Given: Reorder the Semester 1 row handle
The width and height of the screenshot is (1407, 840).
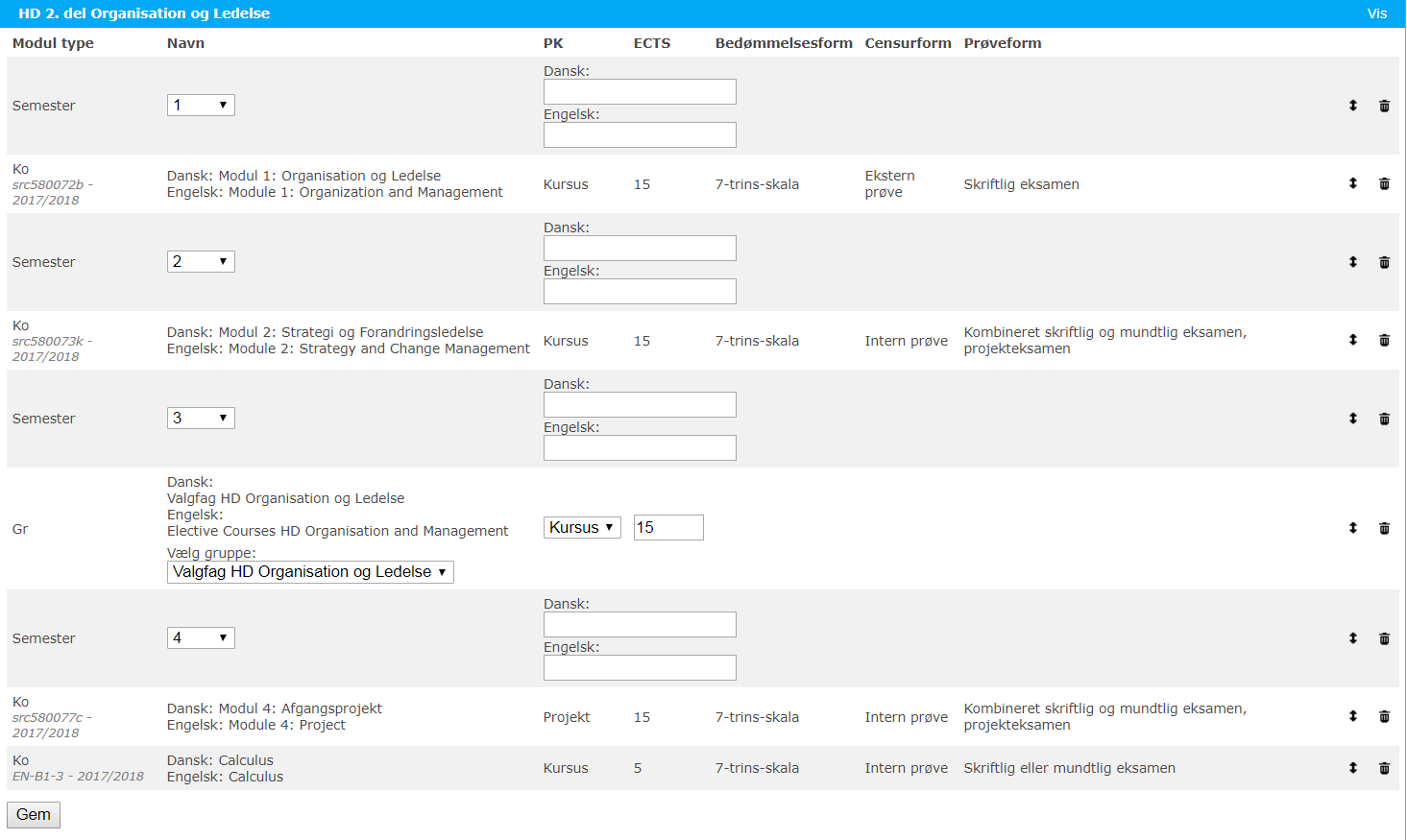Looking at the screenshot, I should click(x=1352, y=106).
